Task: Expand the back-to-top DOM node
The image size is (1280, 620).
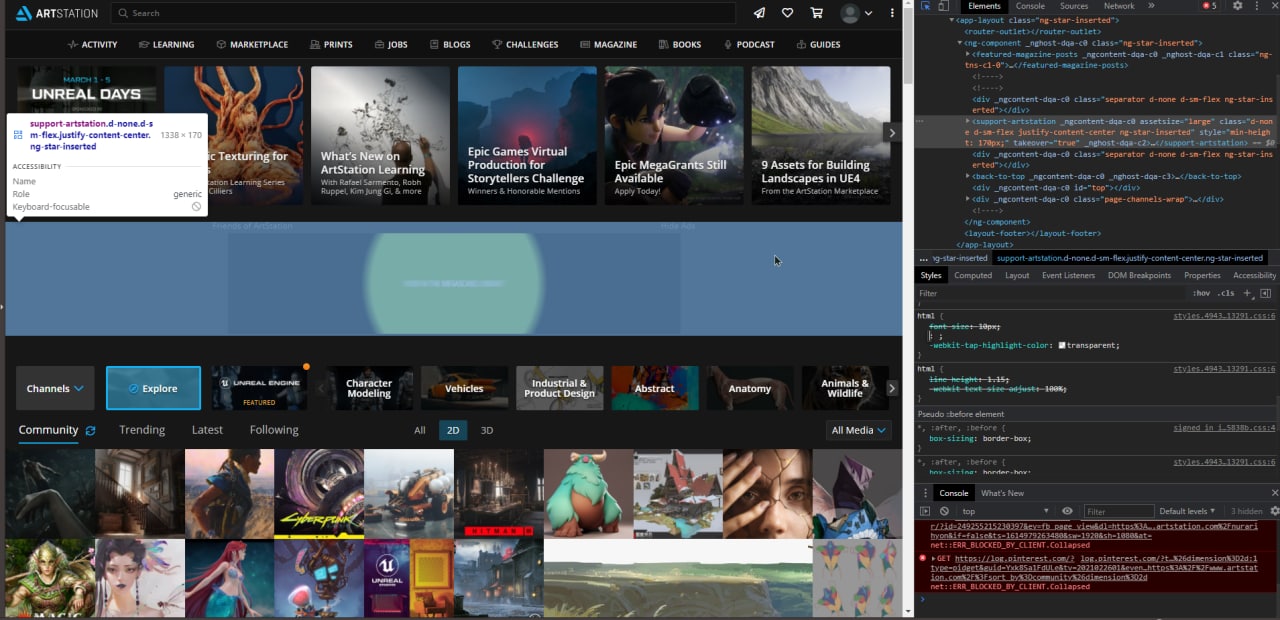Action: tap(968, 176)
